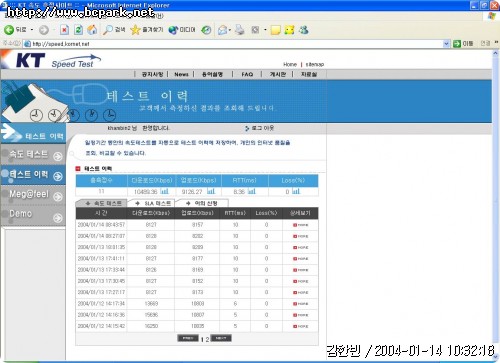The height and width of the screenshot is (363, 500).
Task: Click the sitemap link at top
Action: [x=315, y=64]
